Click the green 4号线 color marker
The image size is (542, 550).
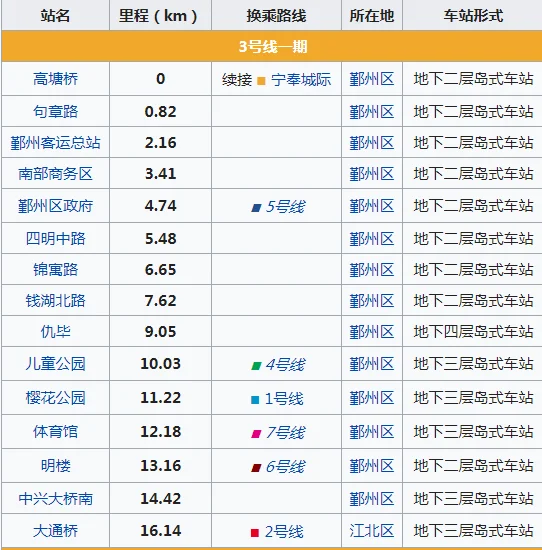tap(256, 366)
